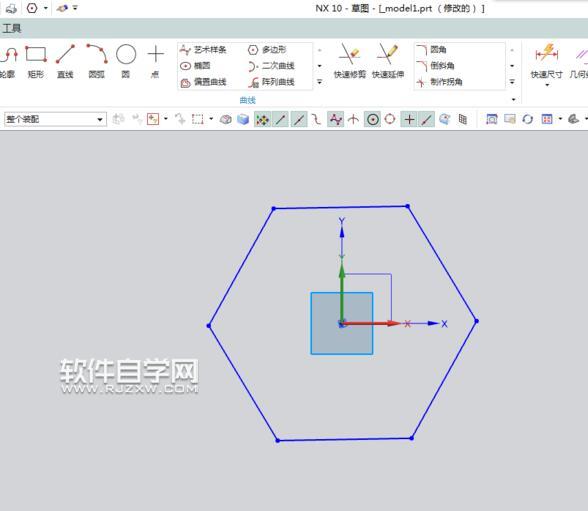The width and height of the screenshot is (588, 511).
Task: Activate Quick Trim (快速修剪) tool
Action: point(350,61)
